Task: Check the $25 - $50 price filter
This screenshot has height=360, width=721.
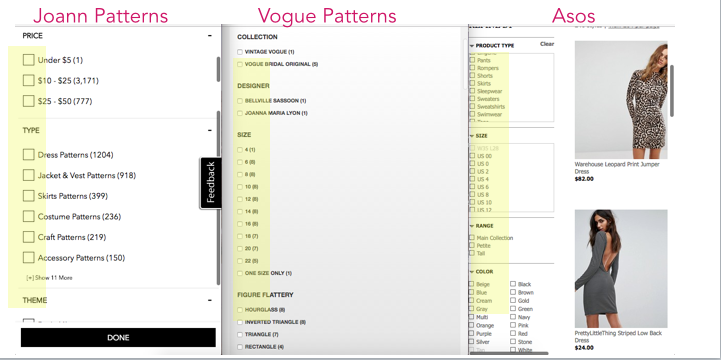Action: [29, 101]
